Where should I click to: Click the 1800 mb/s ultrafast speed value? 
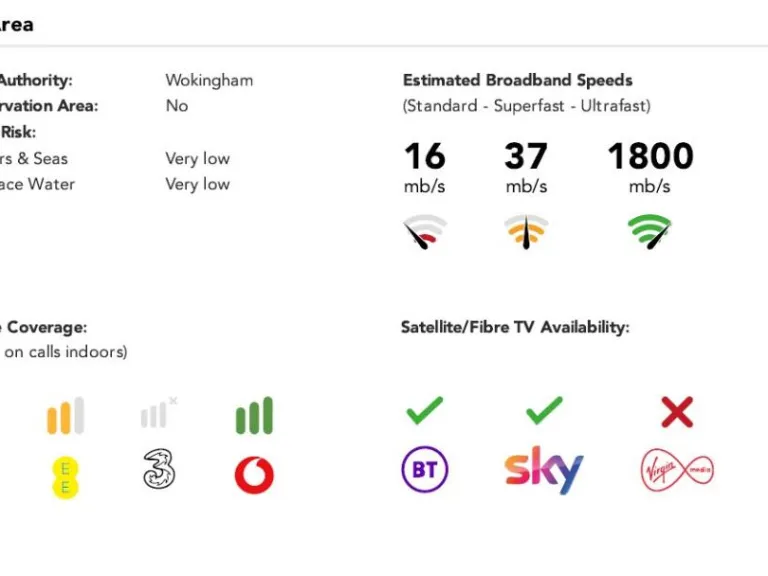click(x=650, y=157)
